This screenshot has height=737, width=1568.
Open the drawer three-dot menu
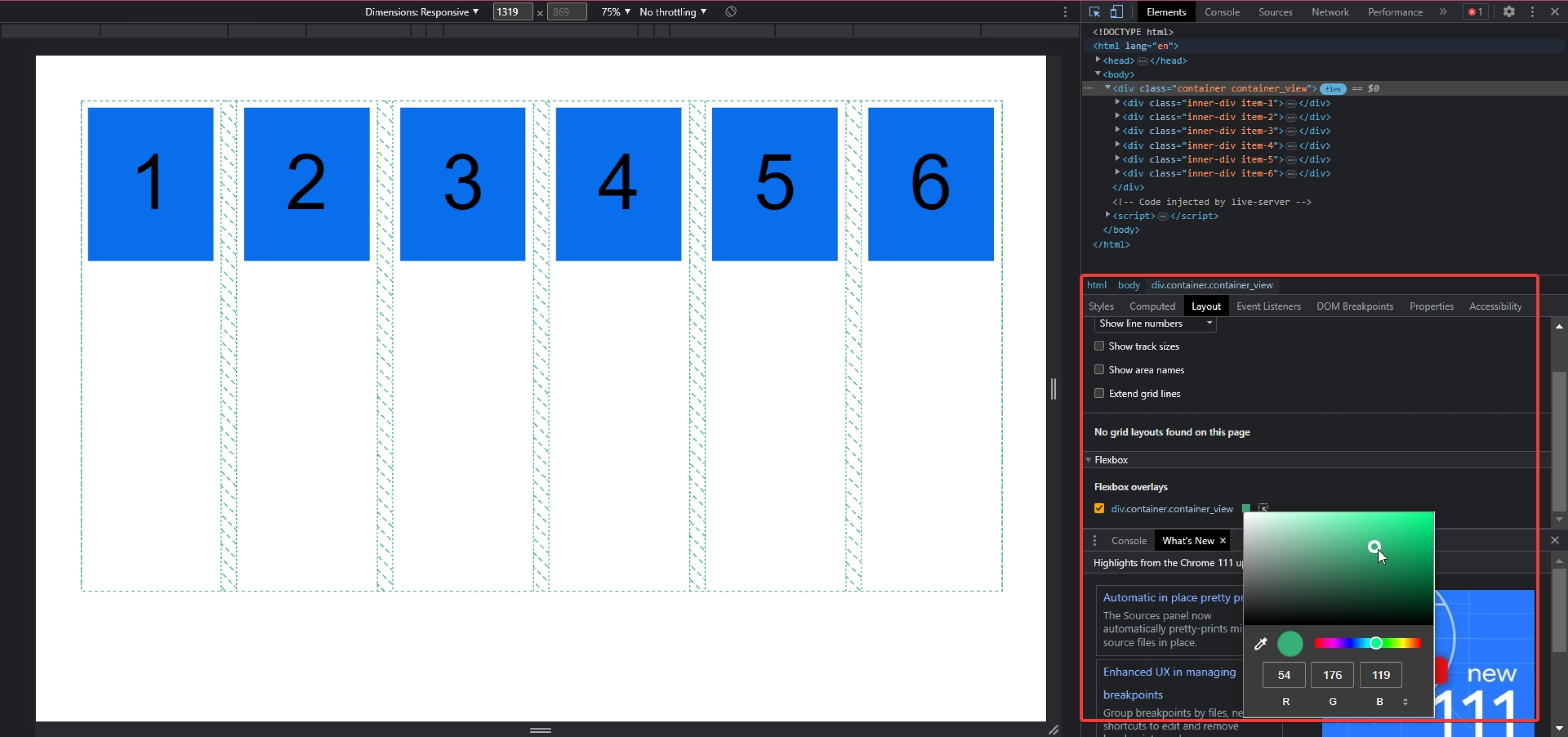1095,540
